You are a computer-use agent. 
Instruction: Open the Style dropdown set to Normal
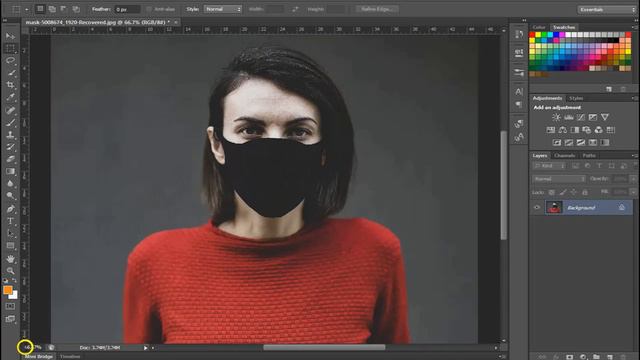223,9
